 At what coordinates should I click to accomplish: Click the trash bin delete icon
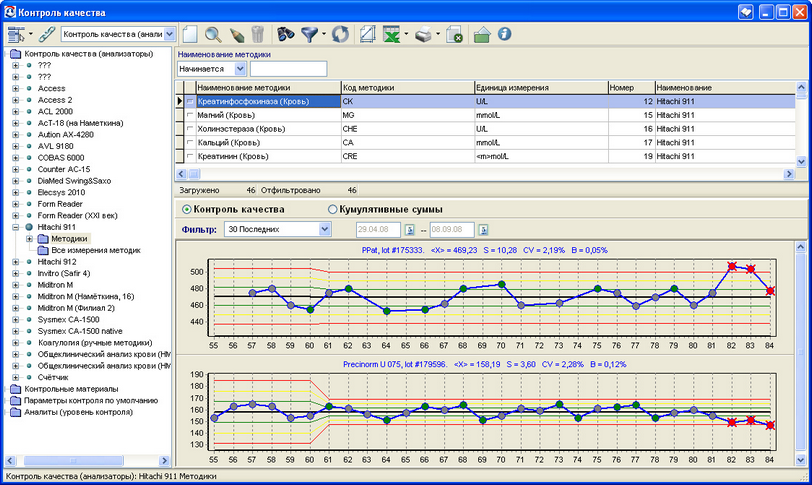pos(258,35)
